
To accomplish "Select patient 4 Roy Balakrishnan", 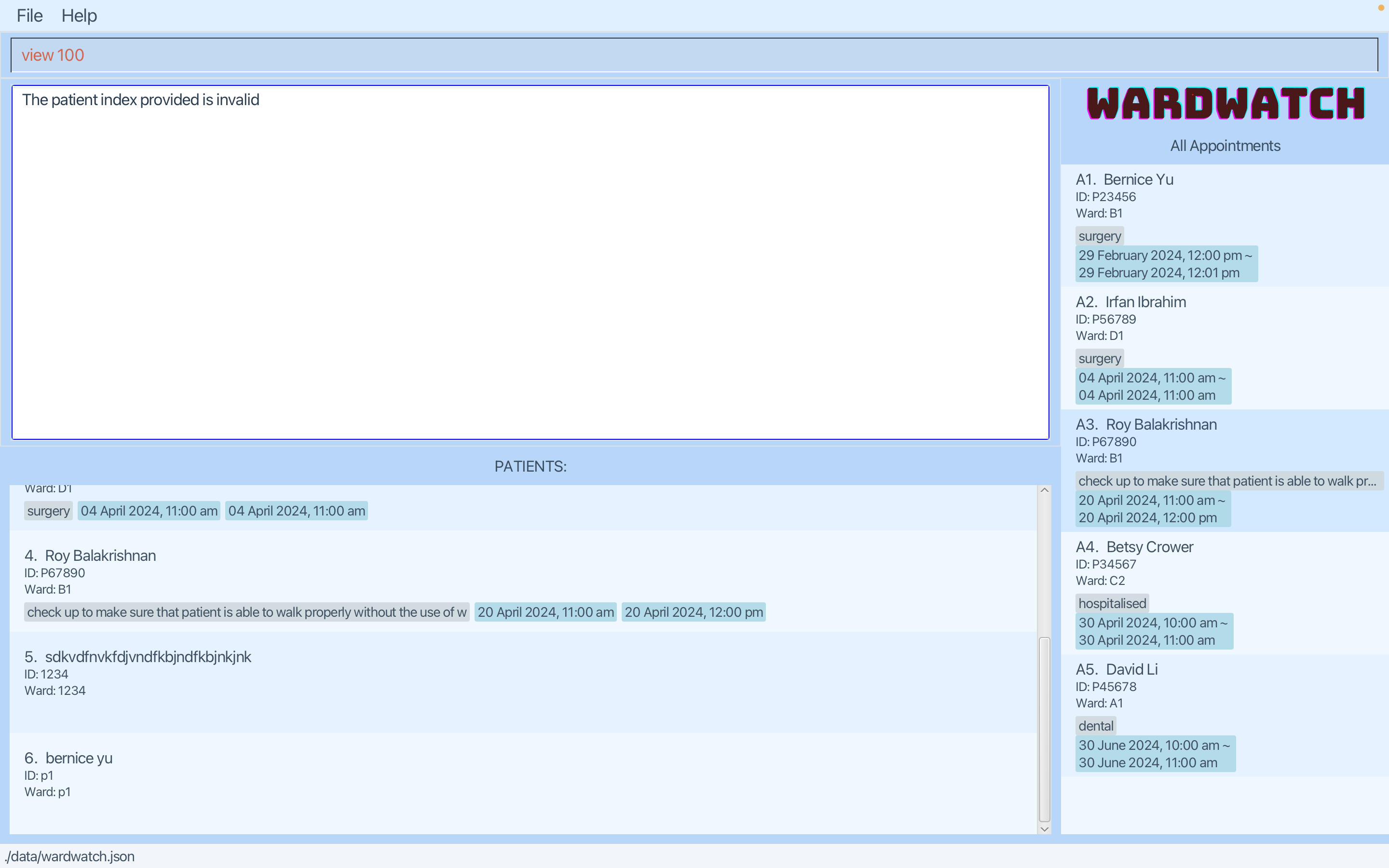I will (x=100, y=556).
